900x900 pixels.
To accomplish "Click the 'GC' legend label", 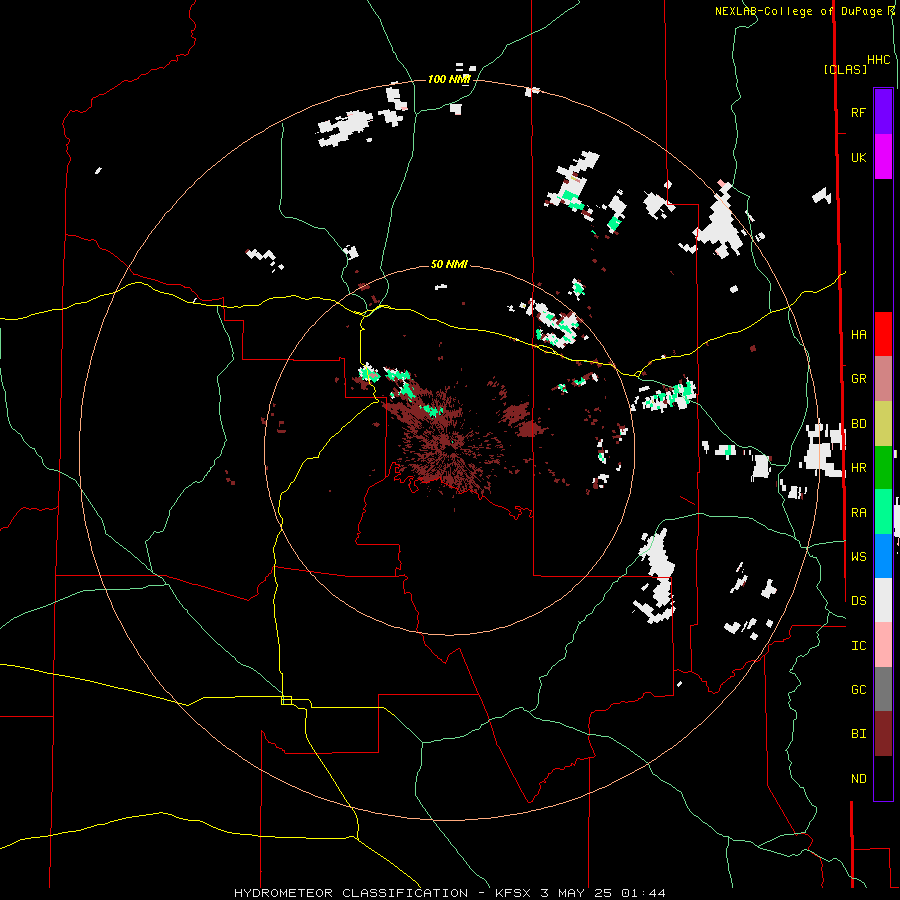I will 858,689.
